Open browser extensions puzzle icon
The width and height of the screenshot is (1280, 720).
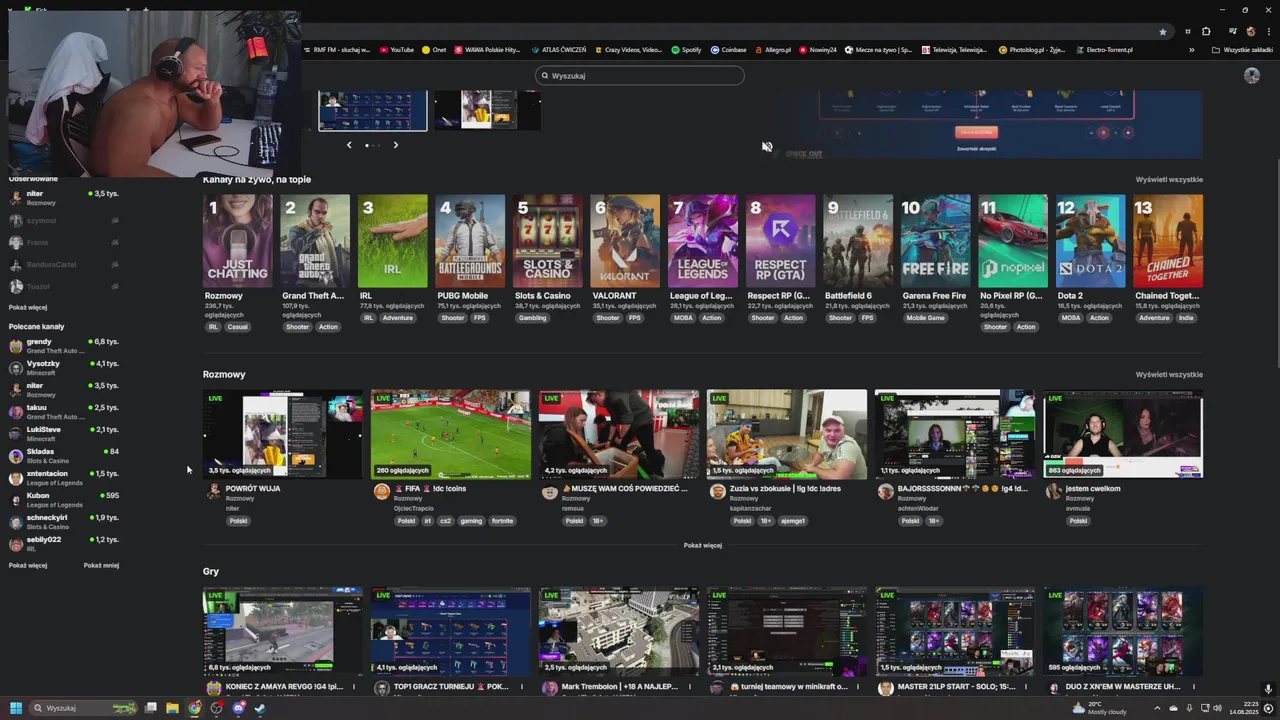click(x=1206, y=31)
